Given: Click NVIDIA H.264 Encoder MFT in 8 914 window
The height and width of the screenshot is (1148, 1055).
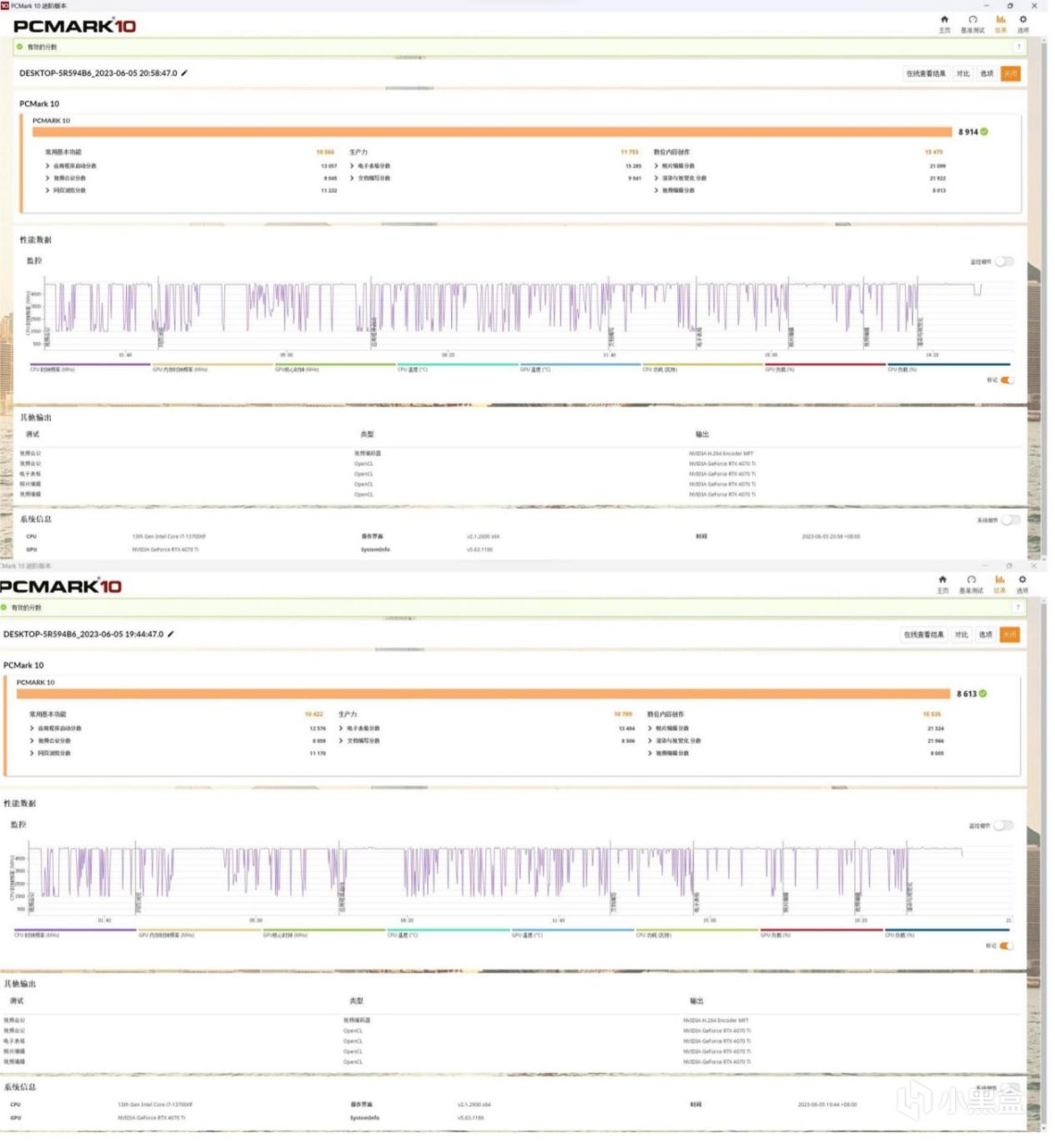Looking at the screenshot, I should coord(721,453).
